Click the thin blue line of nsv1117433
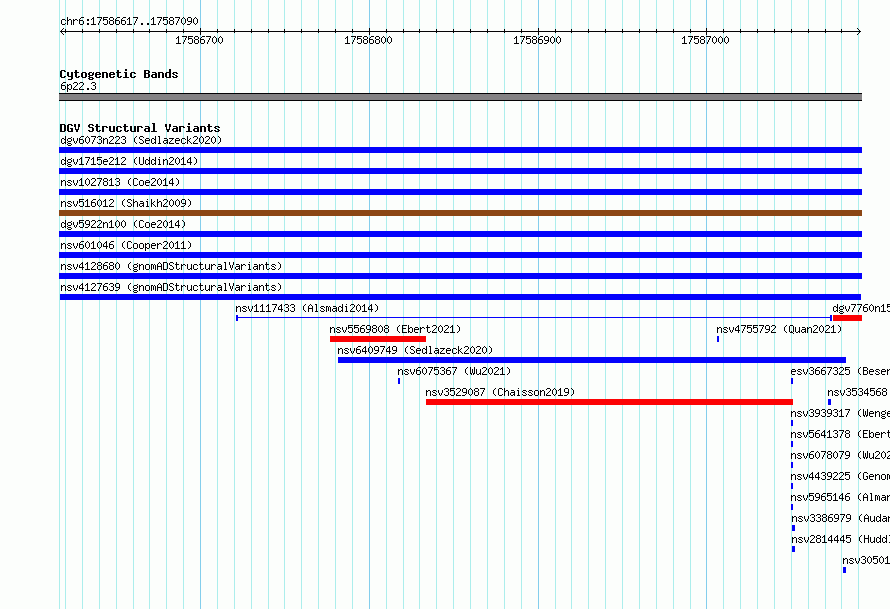Viewport: 890px width, 609px height. 534,318
